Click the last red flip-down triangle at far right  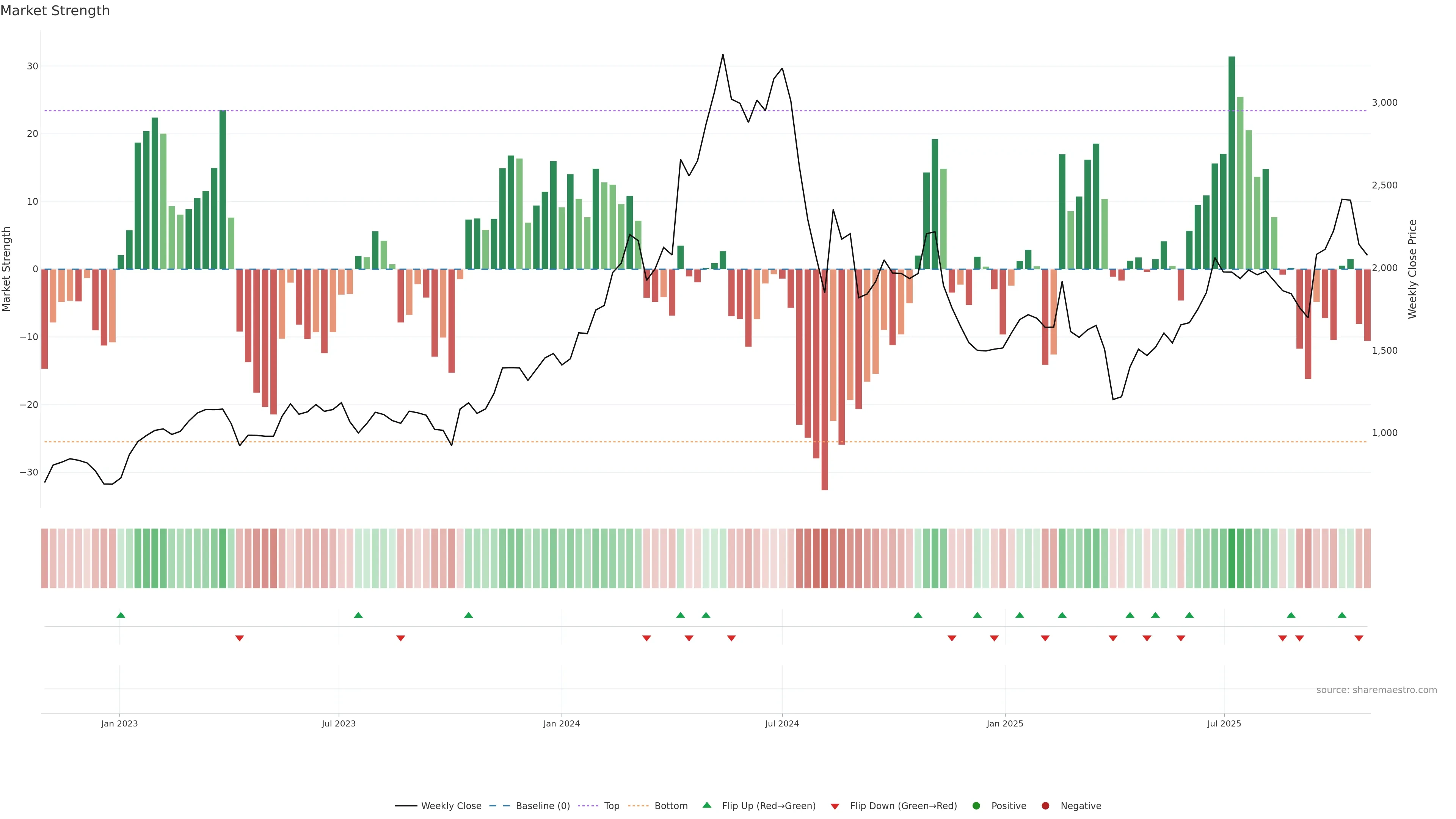[1359, 638]
